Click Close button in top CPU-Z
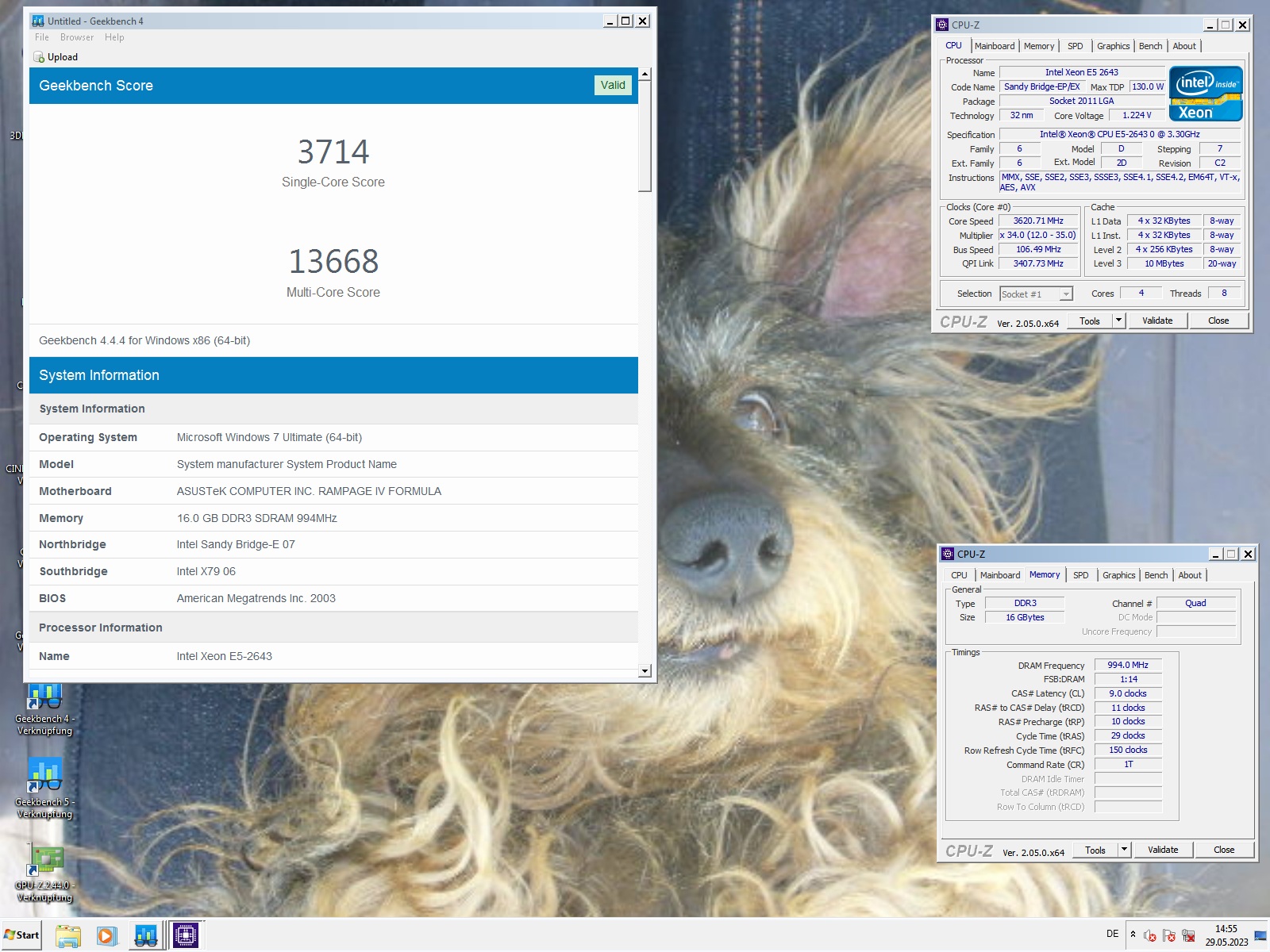The width and height of the screenshot is (1270, 952). pos(1218,321)
